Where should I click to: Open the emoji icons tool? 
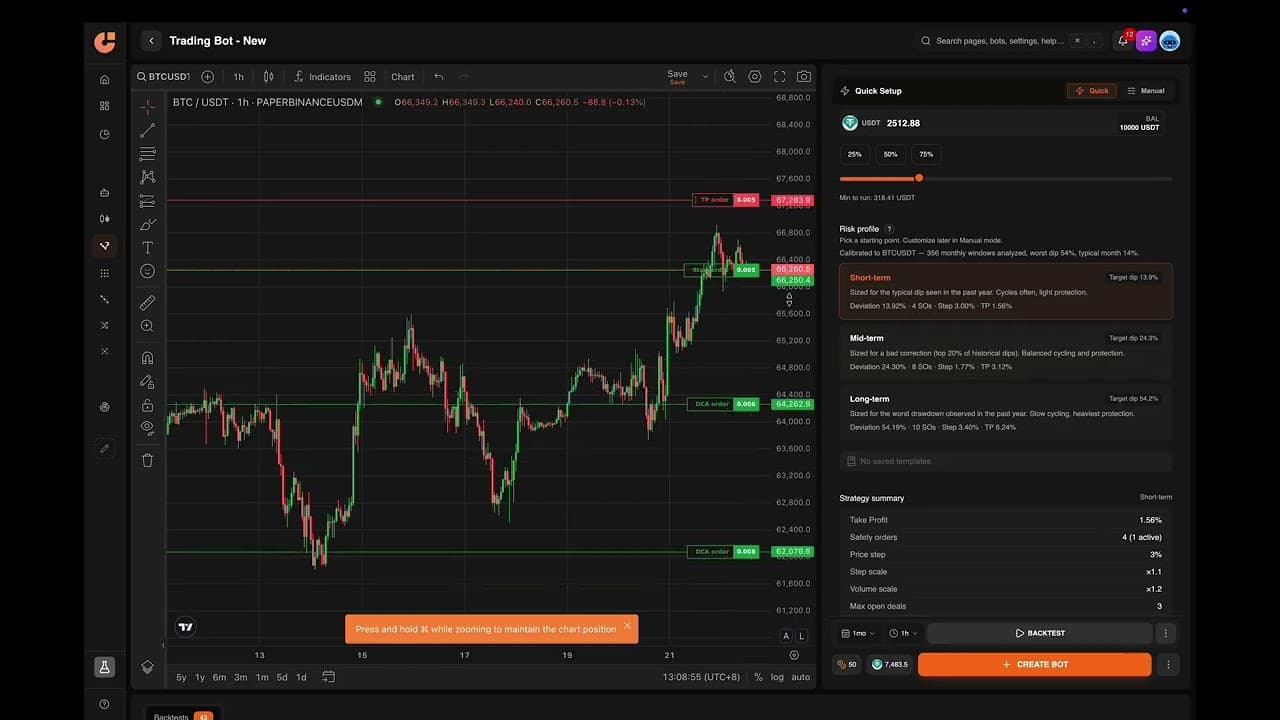pos(147,271)
